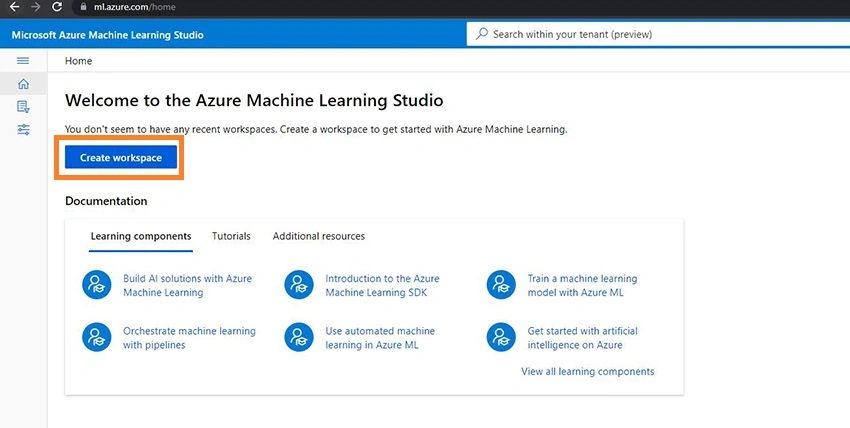850x428 pixels.
Task: Click the Create workspace button
Action: tap(121, 158)
